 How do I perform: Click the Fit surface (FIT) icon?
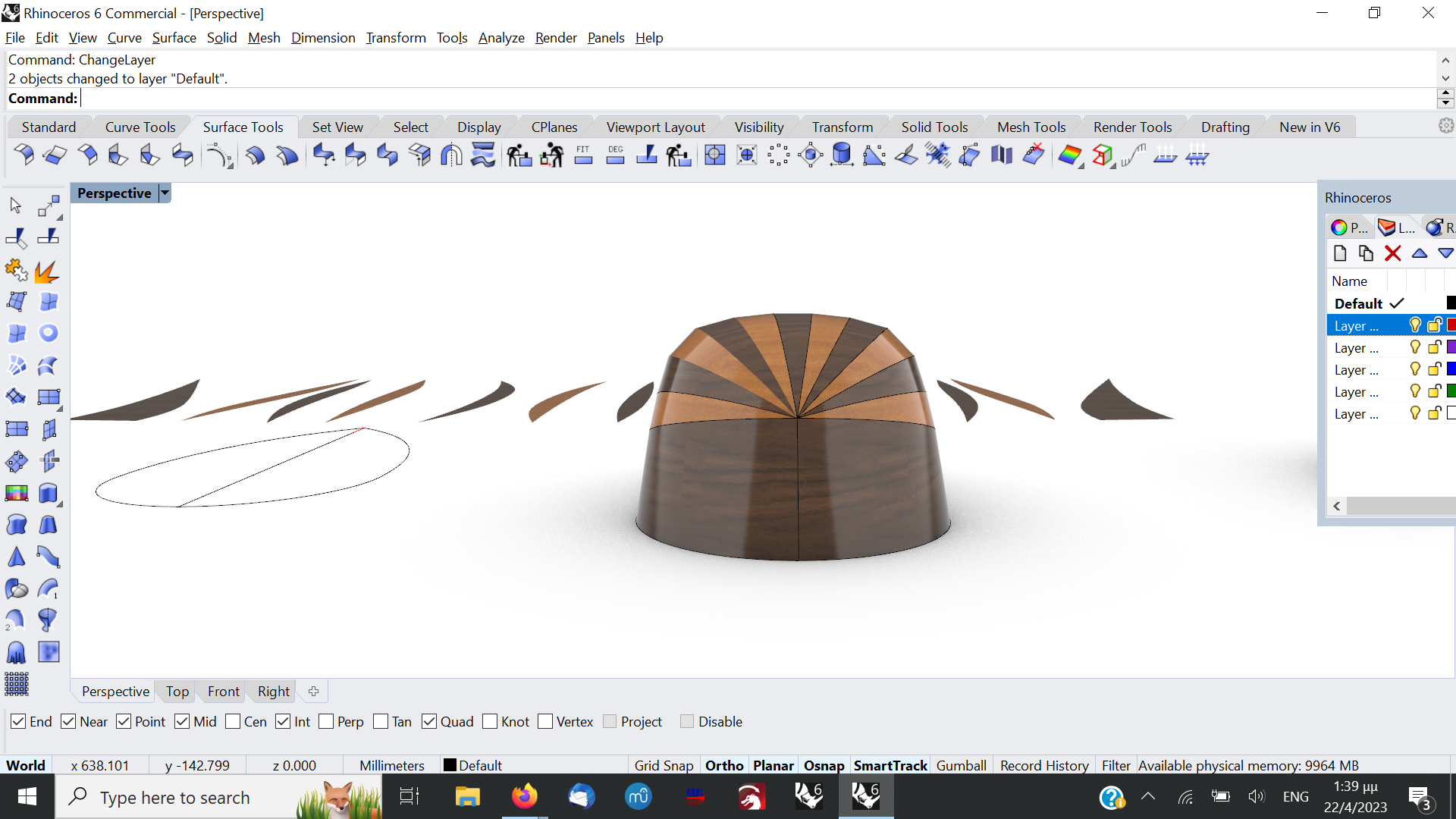pos(583,155)
